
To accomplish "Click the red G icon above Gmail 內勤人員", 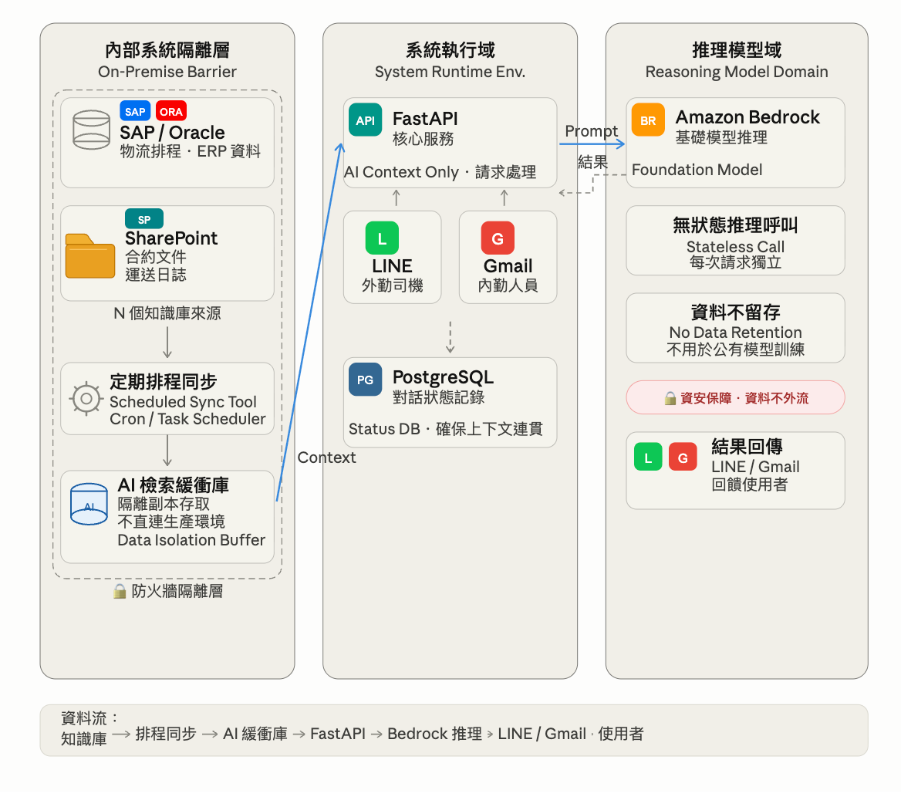I will click(498, 238).
